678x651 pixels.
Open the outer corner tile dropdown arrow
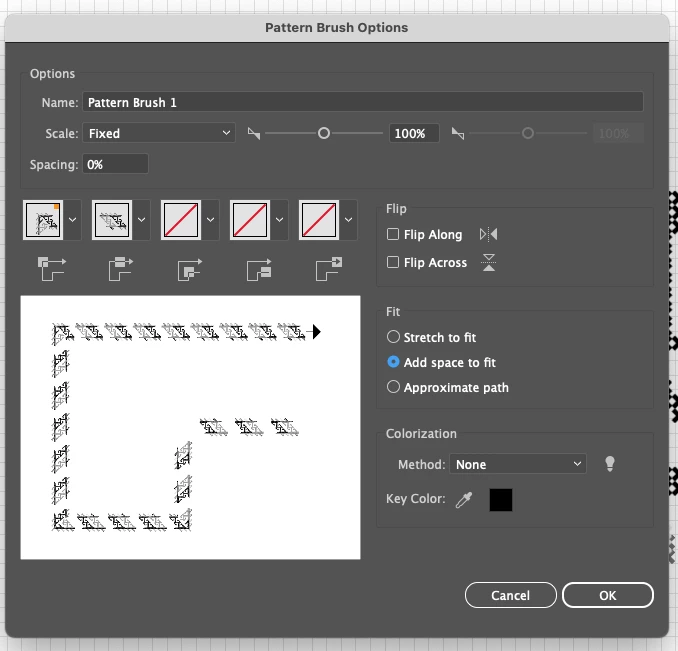click(73, 220)
